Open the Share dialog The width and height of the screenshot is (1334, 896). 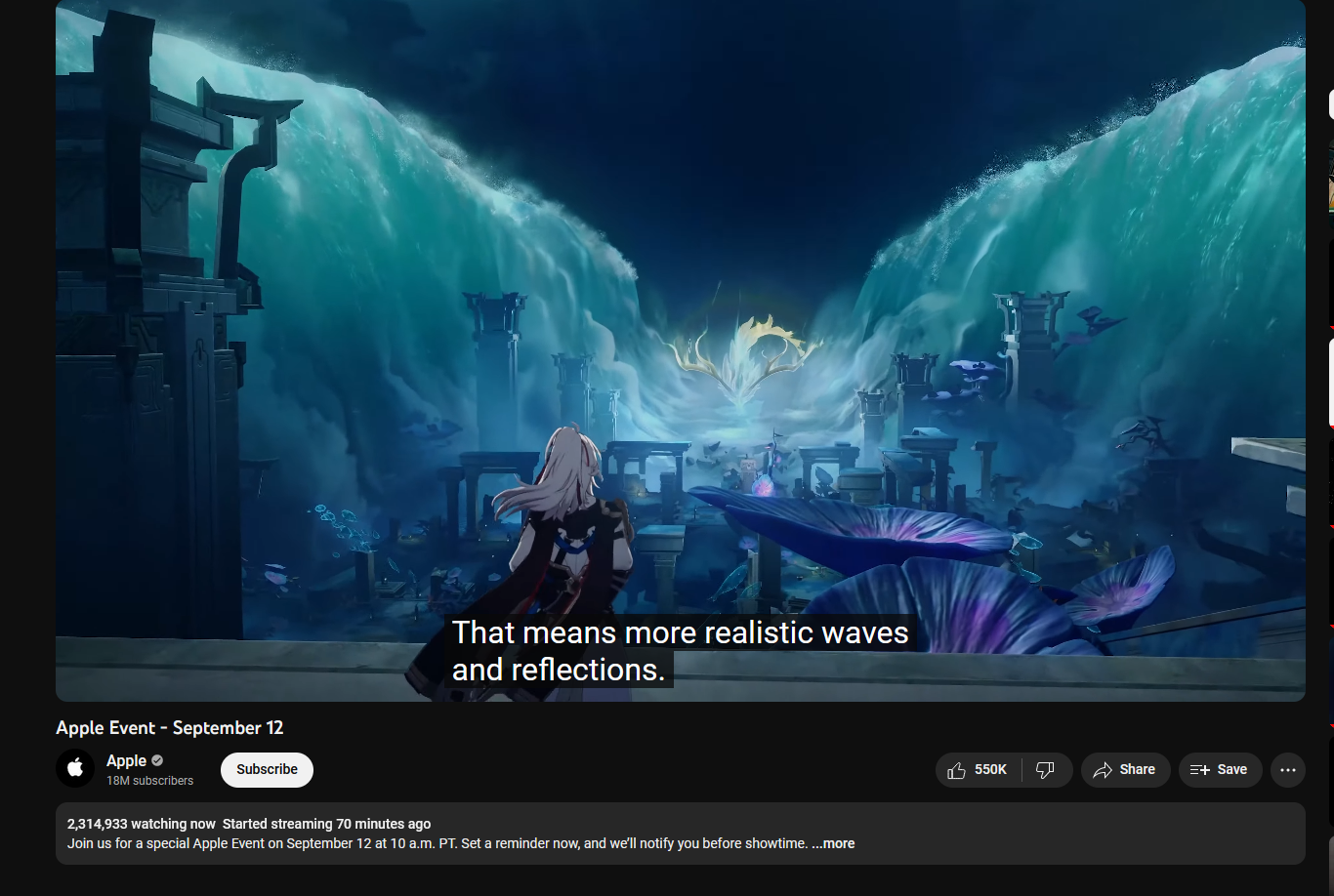pyautogui.click(x=1125, y=770)
